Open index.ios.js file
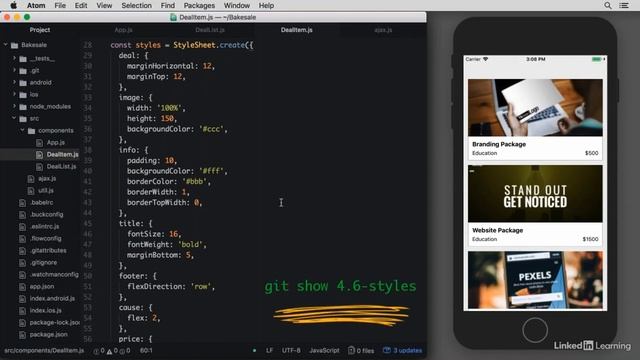The image size is (640, 360). tap(45, 311)
